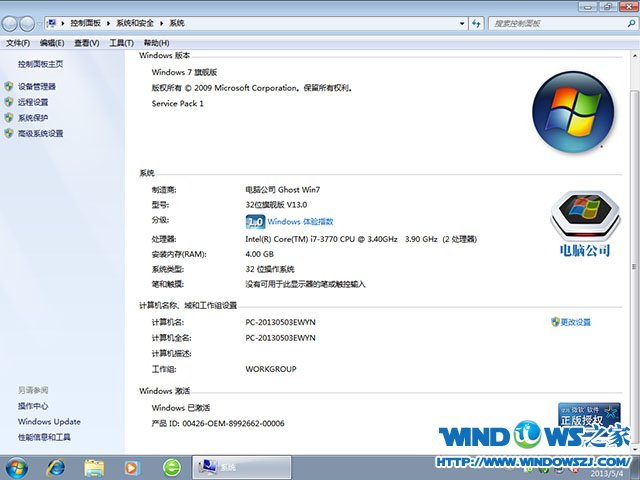Open 系统保护 link
640x480 pixels.
[x=33, y=118]
